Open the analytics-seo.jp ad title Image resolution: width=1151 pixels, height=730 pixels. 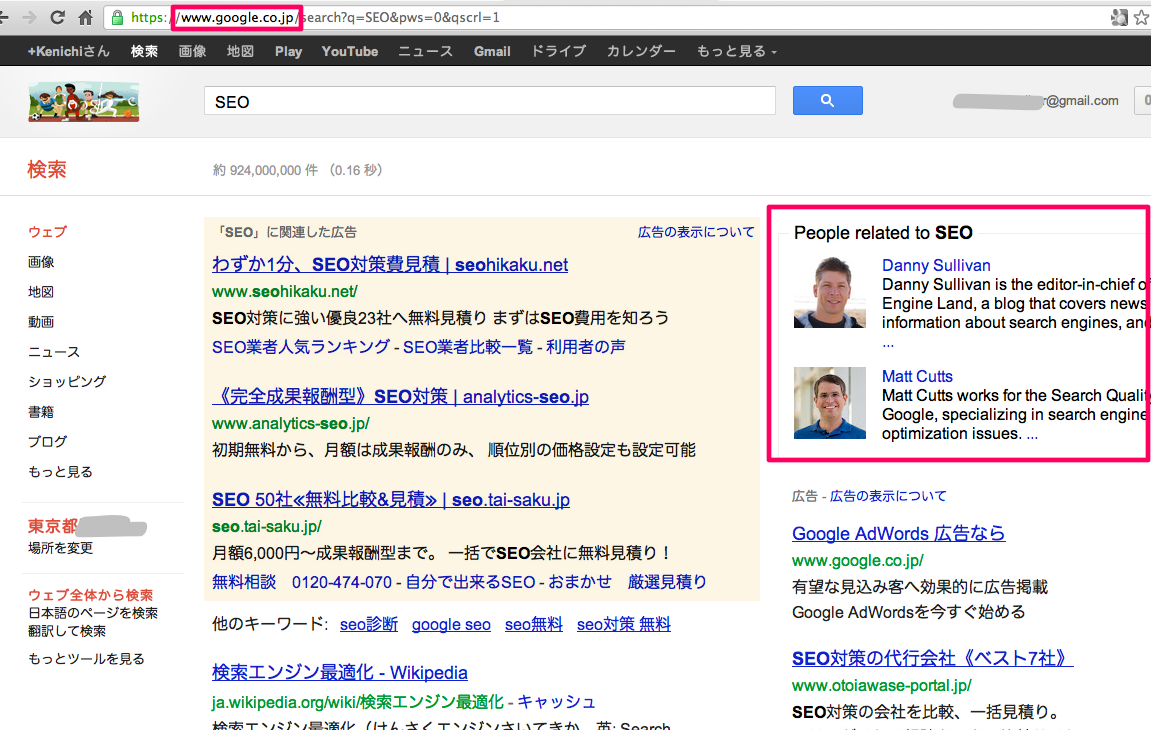(400, 397)
